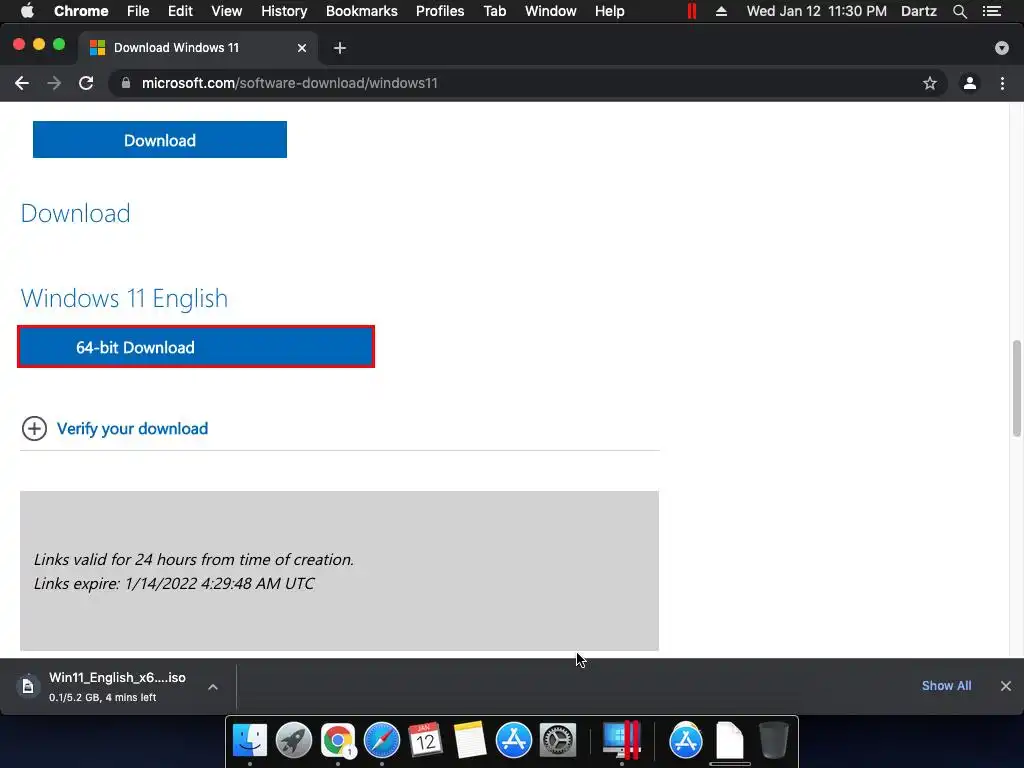Select the Download Windows 11 tab
1024x768 pixels.
point(197,48)
